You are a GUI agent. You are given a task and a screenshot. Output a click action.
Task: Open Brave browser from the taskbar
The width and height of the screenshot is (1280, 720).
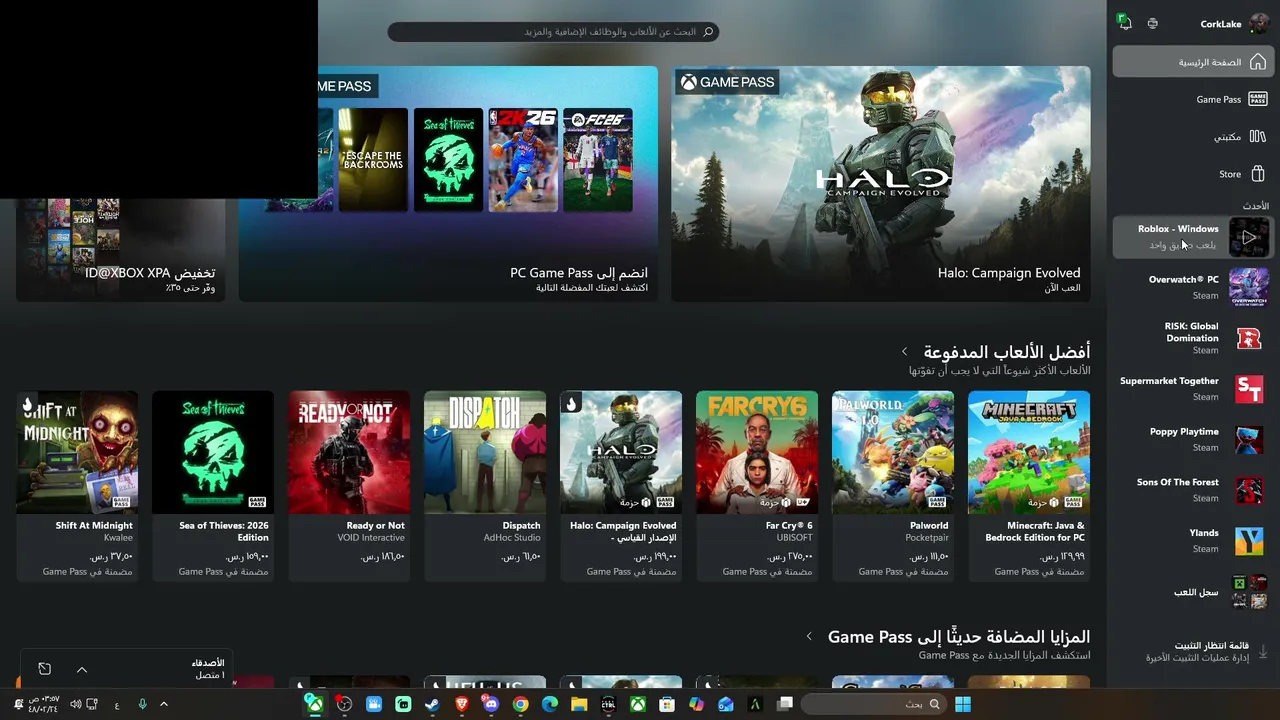[462, 705]
